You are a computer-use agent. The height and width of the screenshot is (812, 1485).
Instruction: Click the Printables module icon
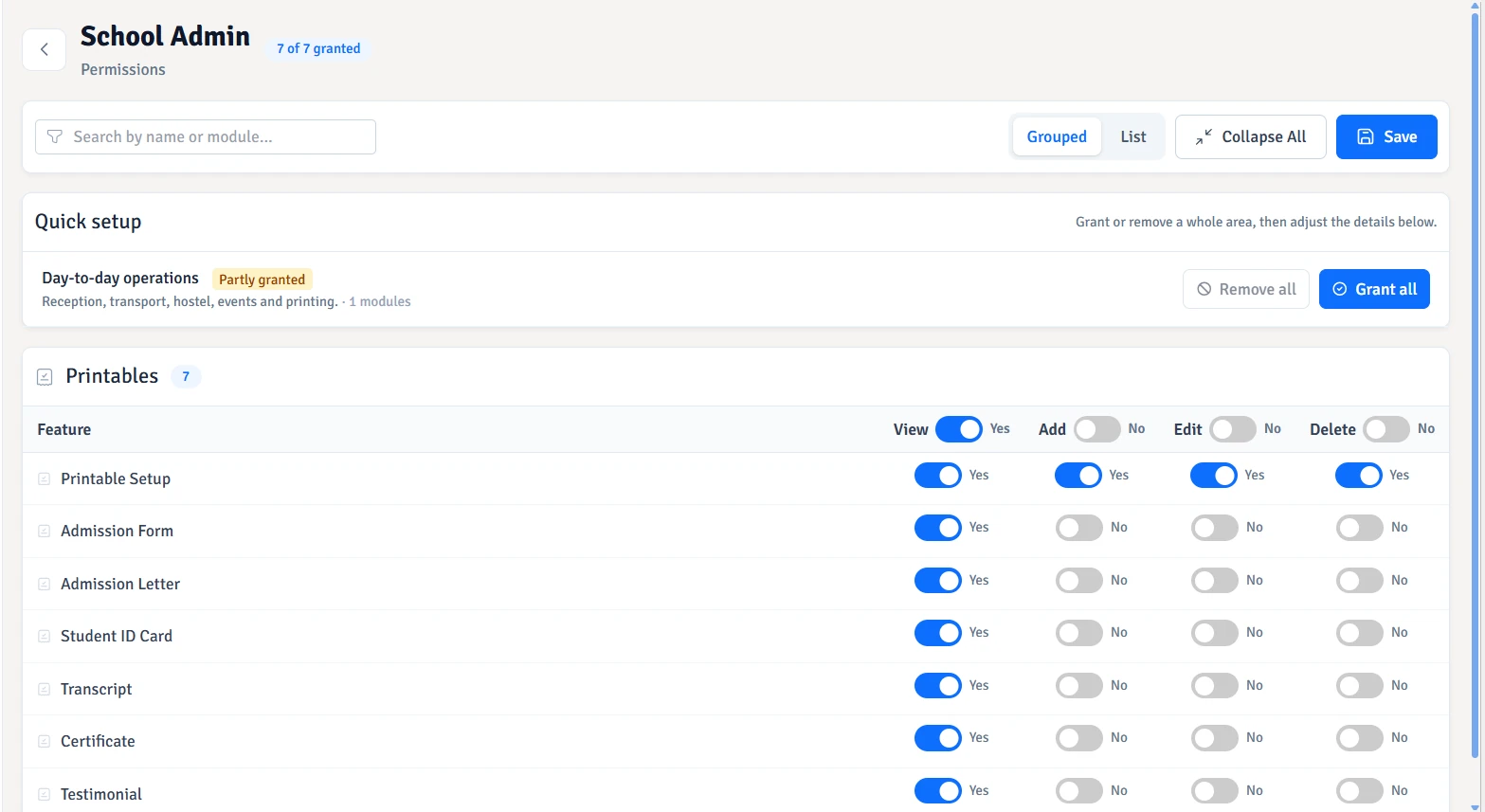(x=45, y=377)
